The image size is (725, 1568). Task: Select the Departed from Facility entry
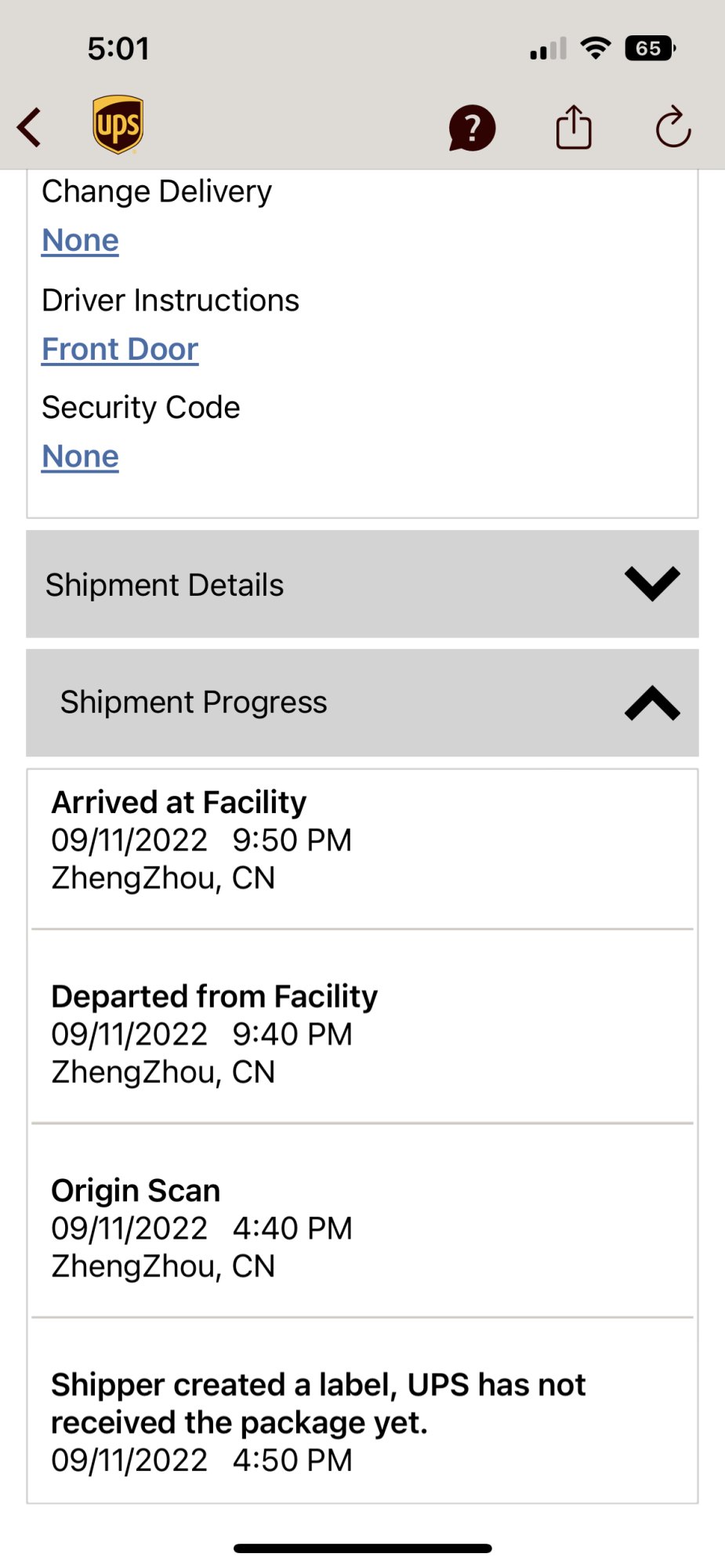362,1034
